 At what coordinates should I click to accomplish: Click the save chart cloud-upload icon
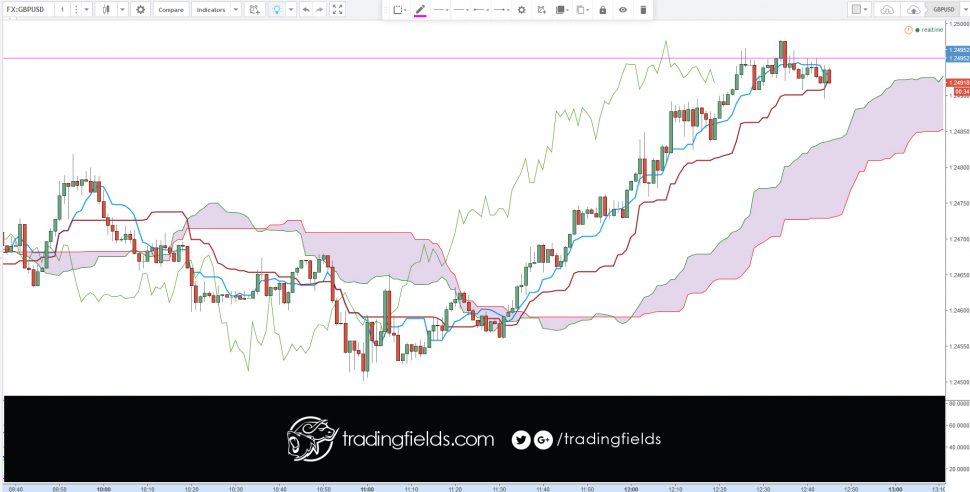click(914, 9)
